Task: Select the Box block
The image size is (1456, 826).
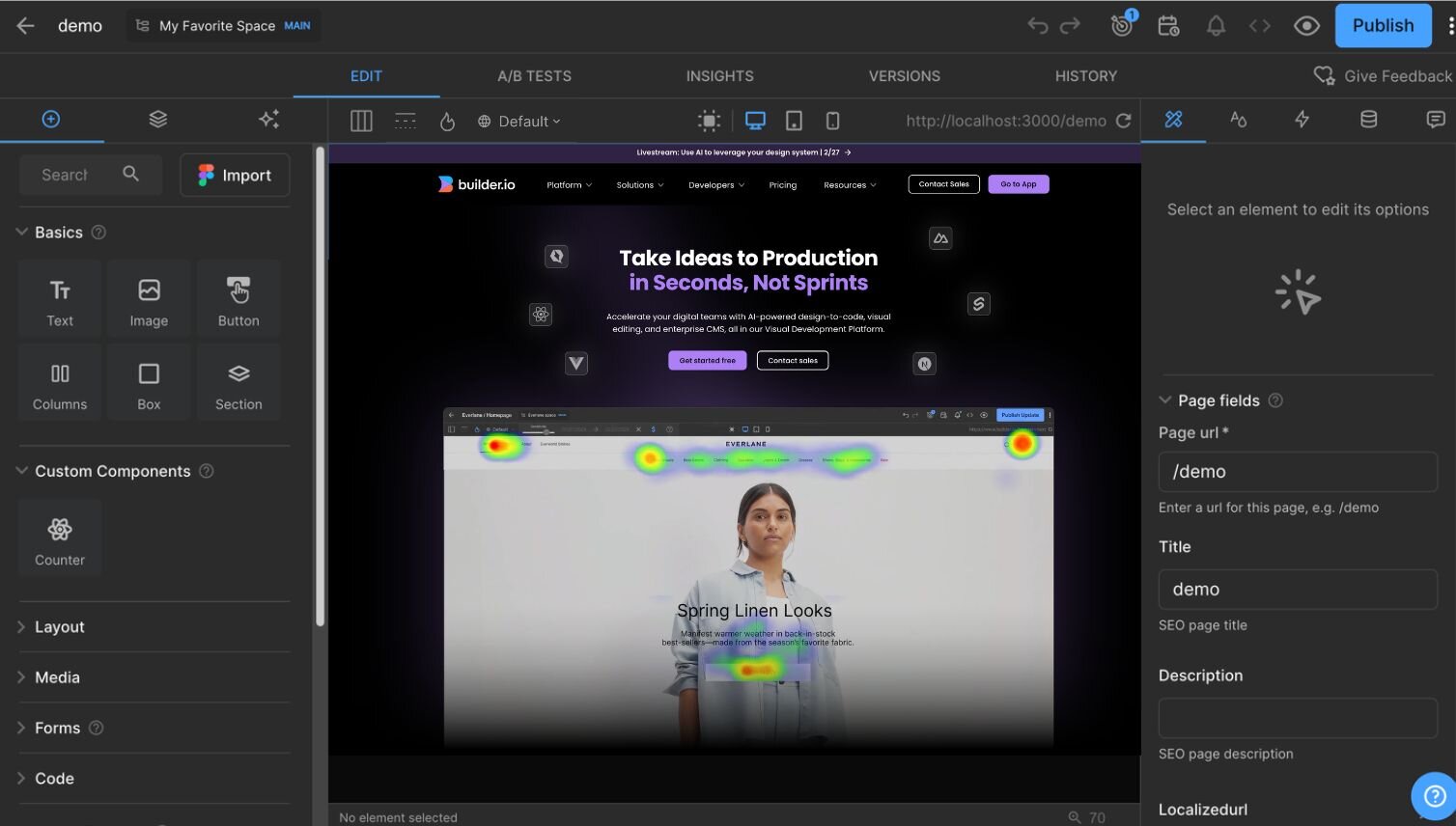Action: 149,384
